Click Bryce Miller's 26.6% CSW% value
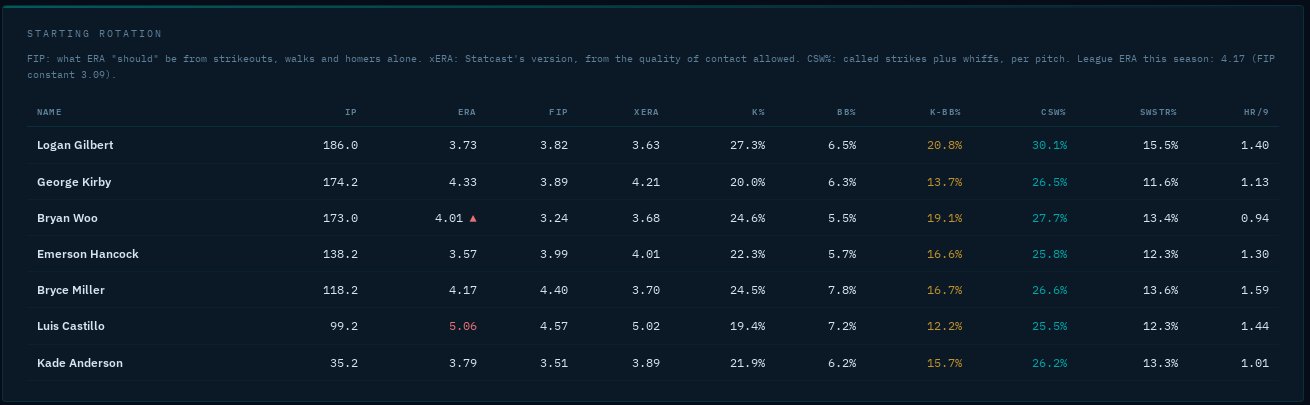1310x405 pixels. 1050,290
